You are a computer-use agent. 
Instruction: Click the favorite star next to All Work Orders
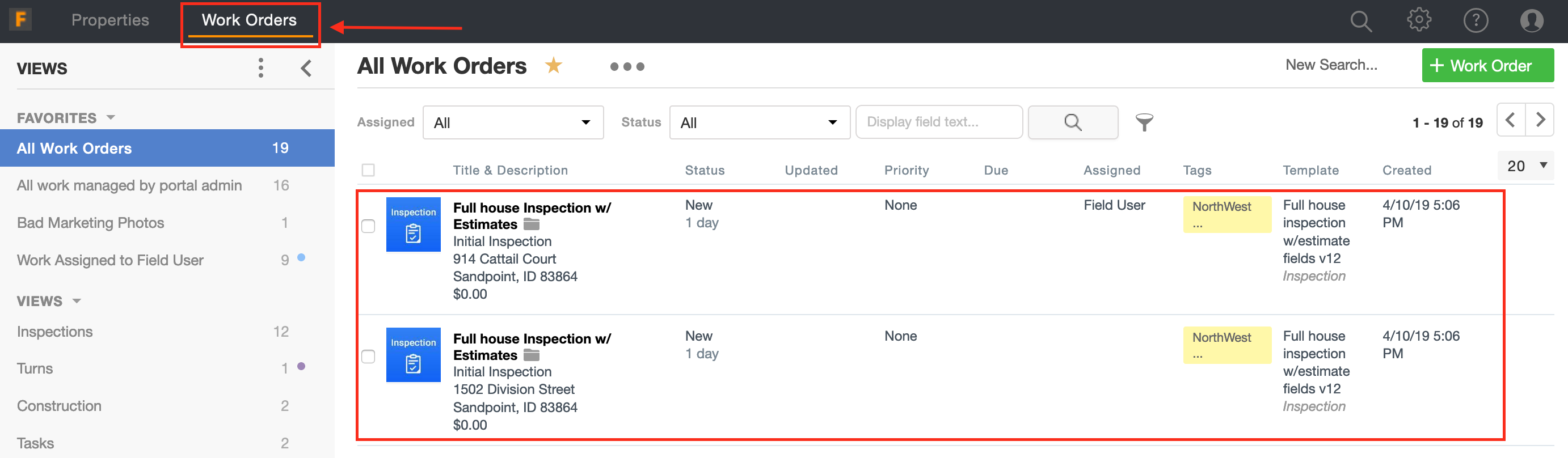tap(553, 66)
